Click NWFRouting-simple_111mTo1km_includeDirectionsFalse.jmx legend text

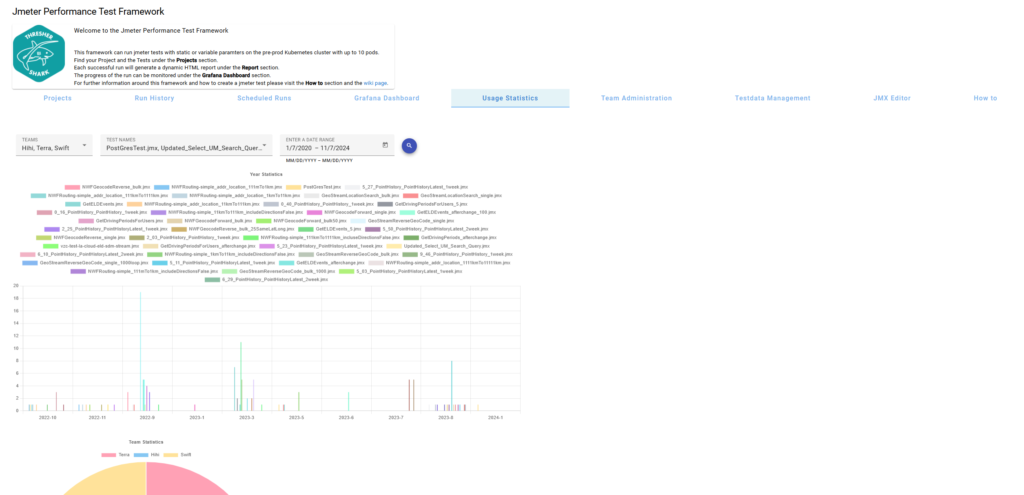(x=153, y=271)
